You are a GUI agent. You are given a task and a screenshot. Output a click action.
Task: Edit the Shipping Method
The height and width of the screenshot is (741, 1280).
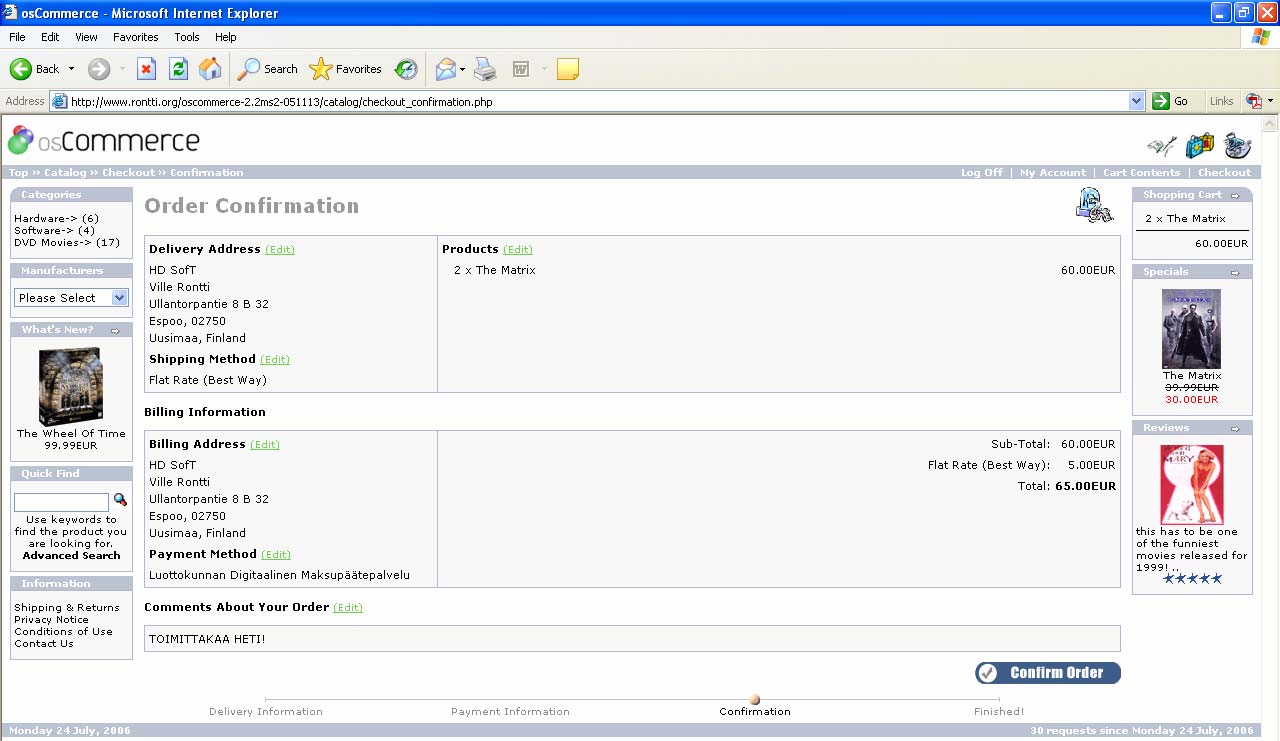(x=275, y=360)
